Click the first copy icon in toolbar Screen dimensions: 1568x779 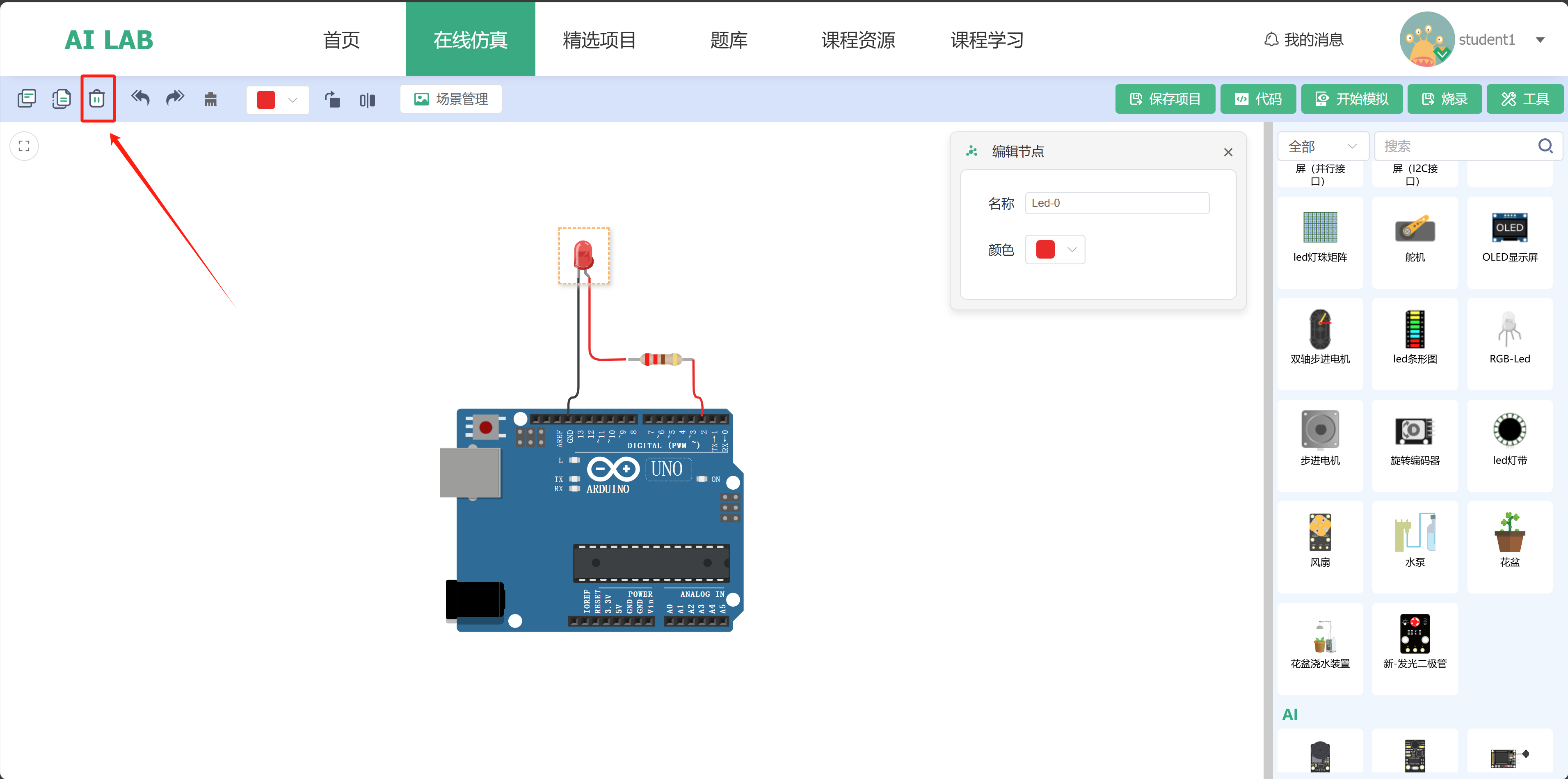point(27,99)
